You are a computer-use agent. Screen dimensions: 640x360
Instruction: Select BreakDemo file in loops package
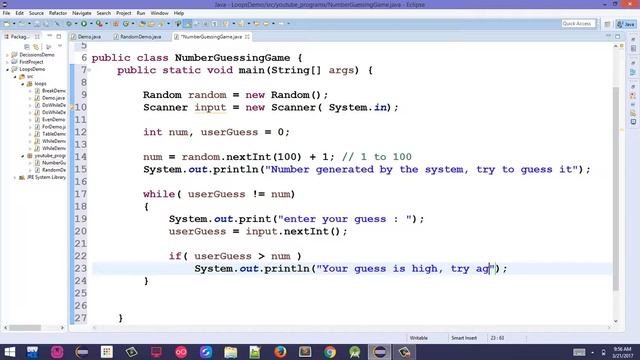(50, 91)
